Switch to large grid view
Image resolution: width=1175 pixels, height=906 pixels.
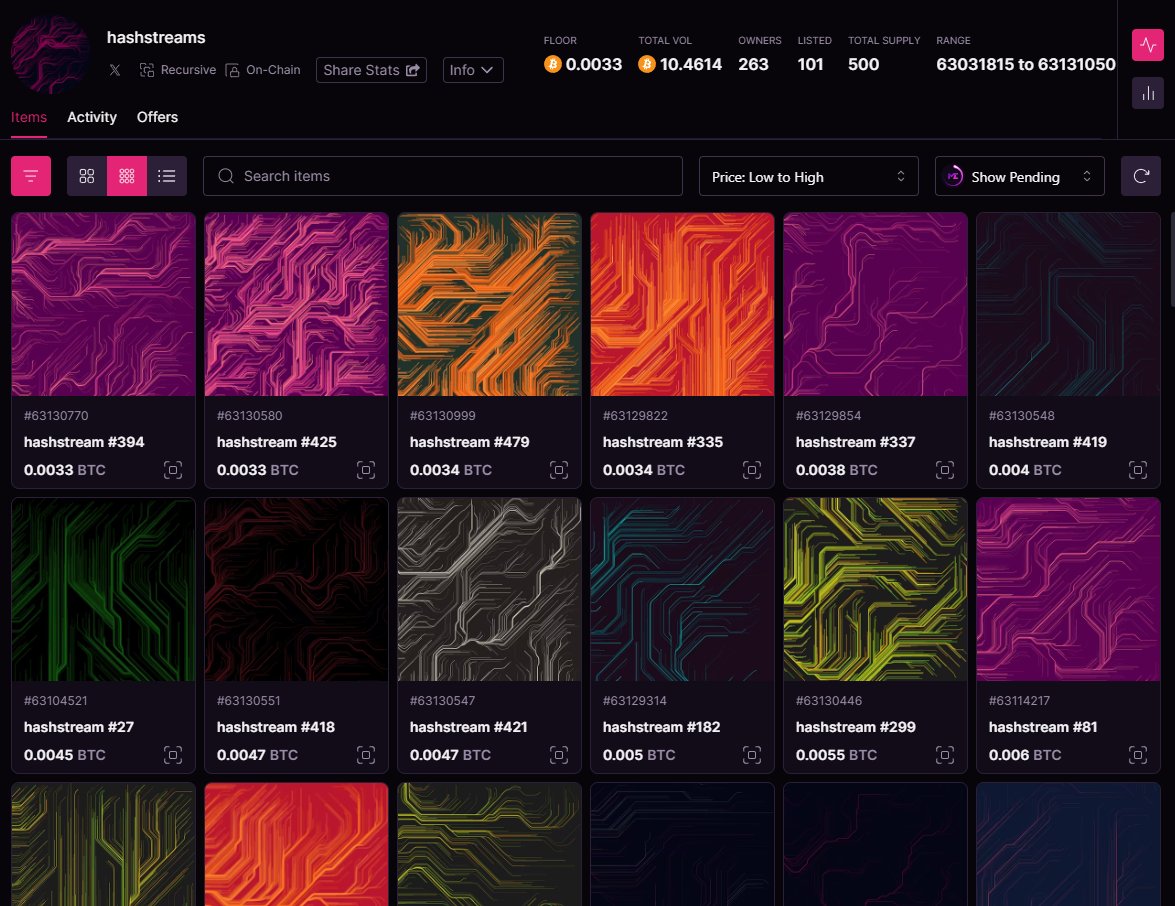(x=87, y=176)
